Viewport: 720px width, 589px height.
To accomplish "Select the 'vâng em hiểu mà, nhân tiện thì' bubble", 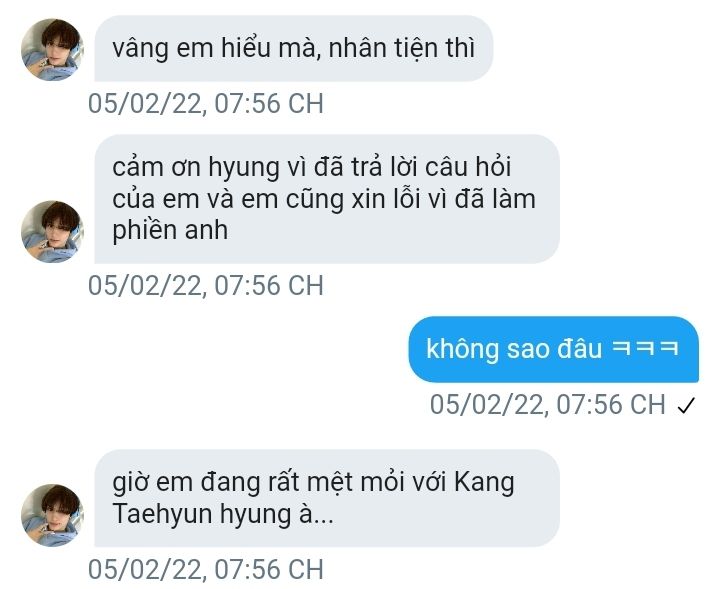I will pos(294,49).
